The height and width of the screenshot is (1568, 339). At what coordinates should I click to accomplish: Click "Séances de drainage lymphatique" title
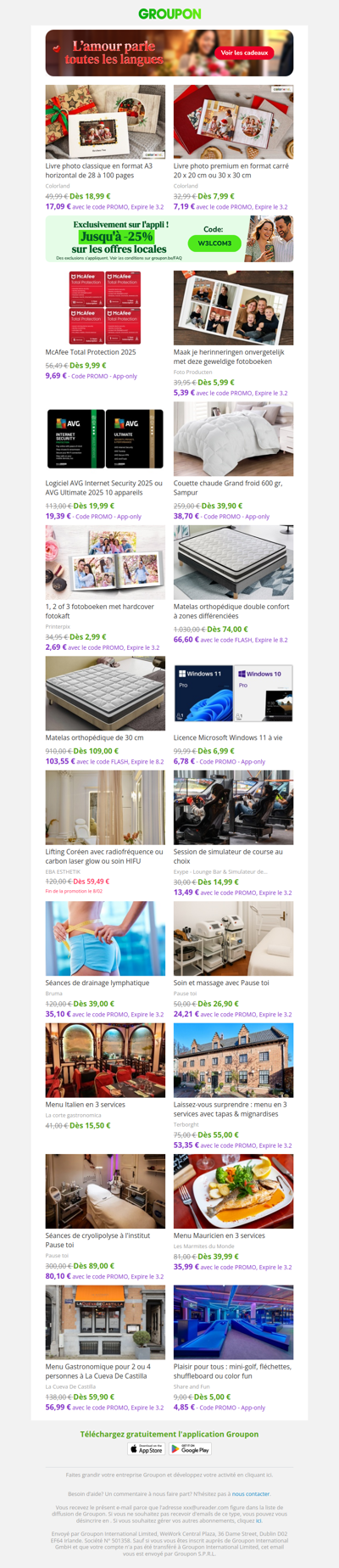click(97, 983)
